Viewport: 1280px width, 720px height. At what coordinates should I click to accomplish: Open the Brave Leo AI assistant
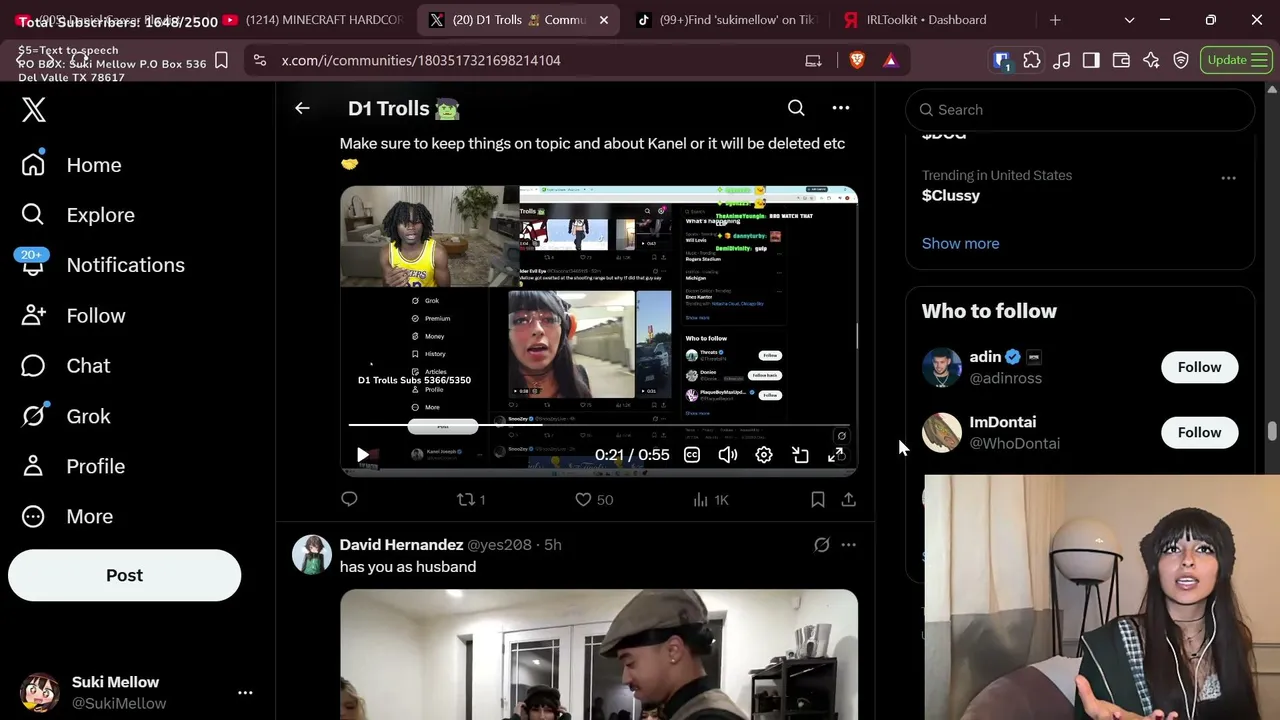pos(1151,60)
